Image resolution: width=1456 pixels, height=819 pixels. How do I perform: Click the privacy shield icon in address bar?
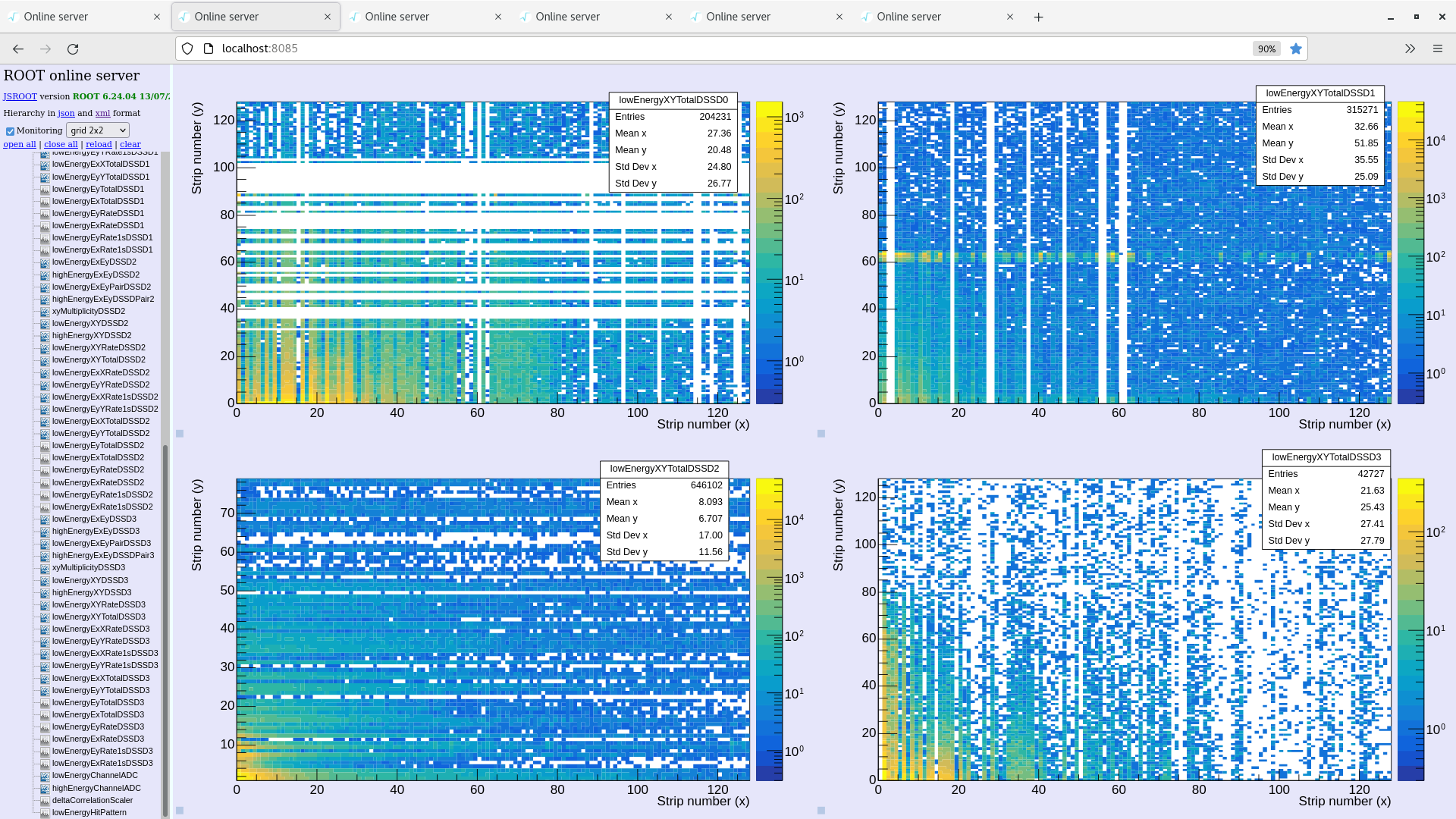(187, 48)
